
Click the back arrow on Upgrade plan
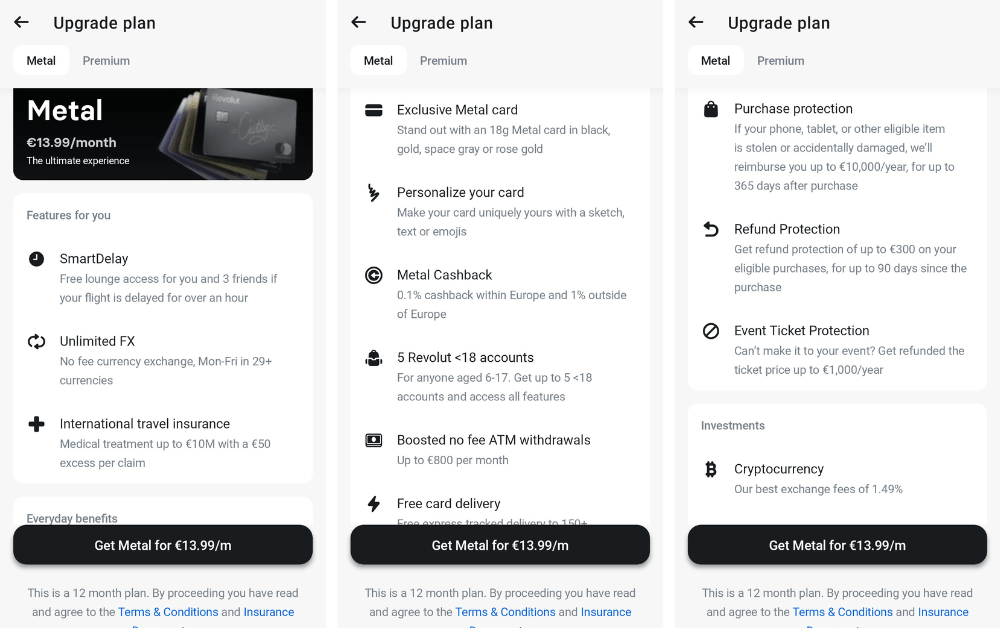coord(21,22)
